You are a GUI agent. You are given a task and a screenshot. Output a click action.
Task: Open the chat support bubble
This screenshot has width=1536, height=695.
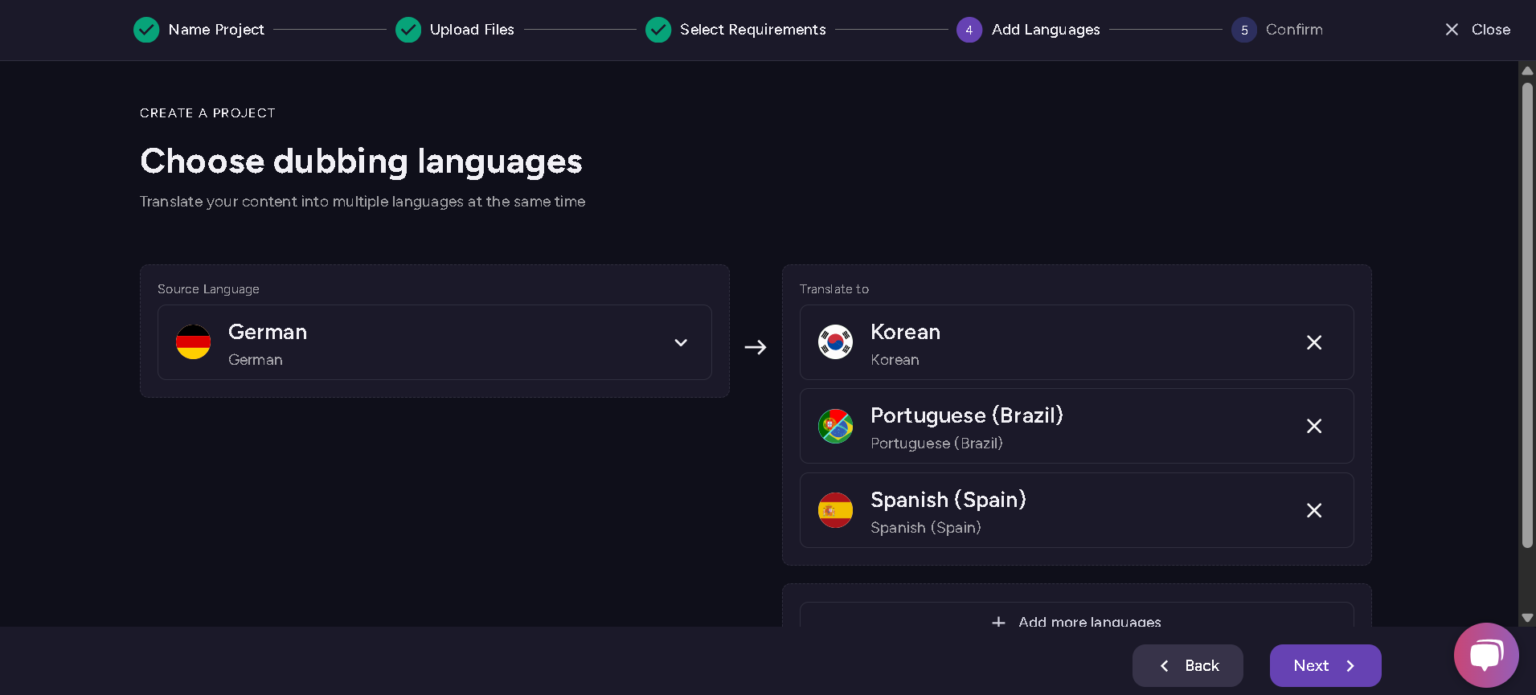(1486, 655)
